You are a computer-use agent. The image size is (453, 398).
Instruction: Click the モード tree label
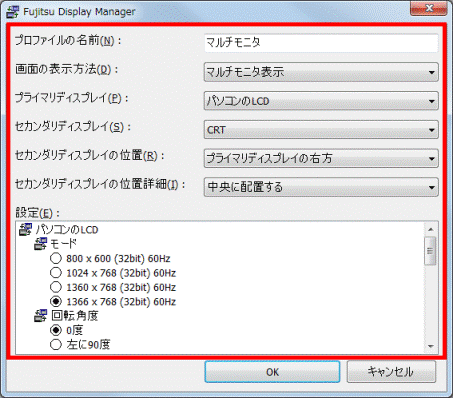coord(63,244)
